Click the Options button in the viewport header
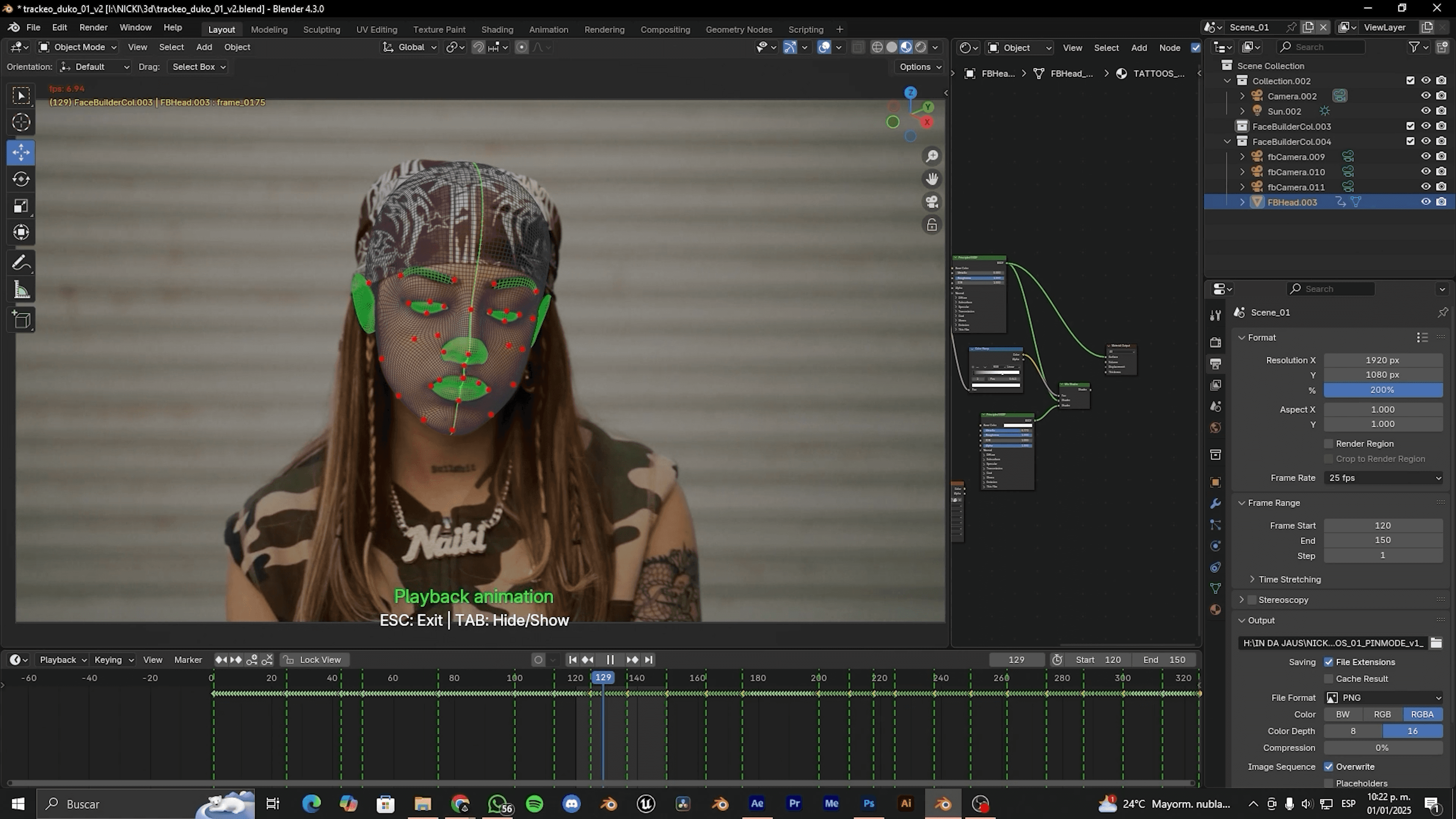Viewport: 1456px width, 819px height. pyautogui.click(x=918, y=67)
